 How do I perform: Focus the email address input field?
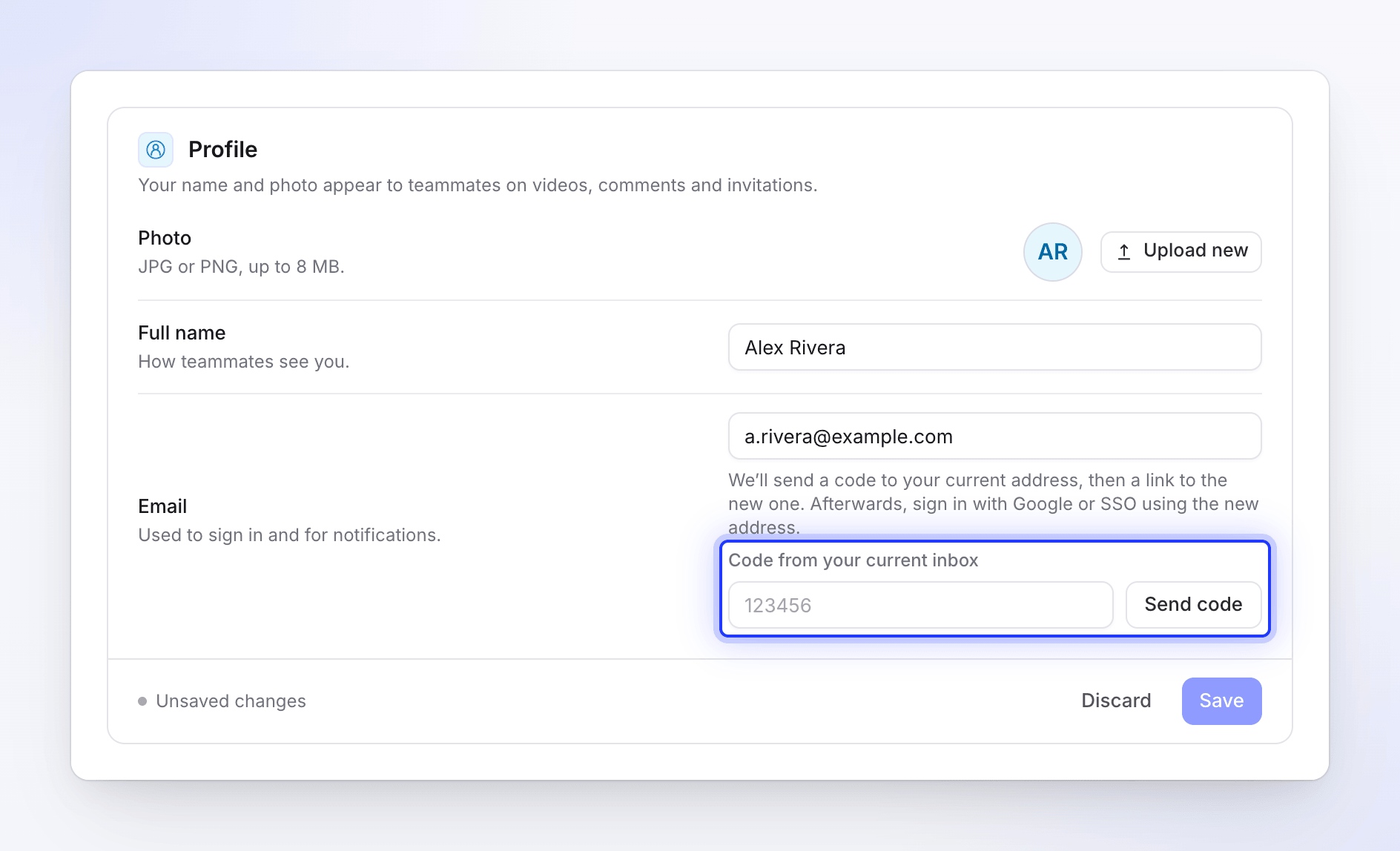pos(994,436)
